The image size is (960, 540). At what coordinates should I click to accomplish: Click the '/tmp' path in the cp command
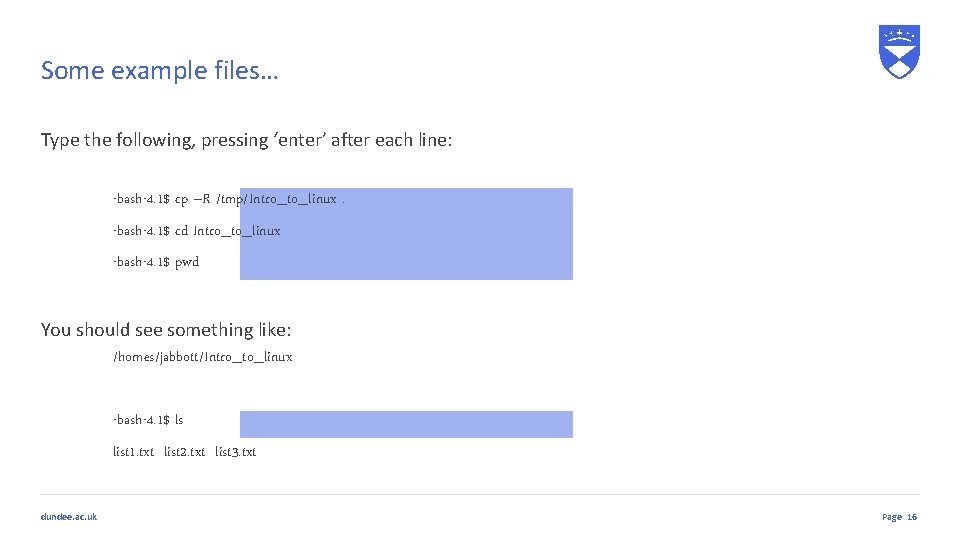pyautogui.click(x=230, y=199)
